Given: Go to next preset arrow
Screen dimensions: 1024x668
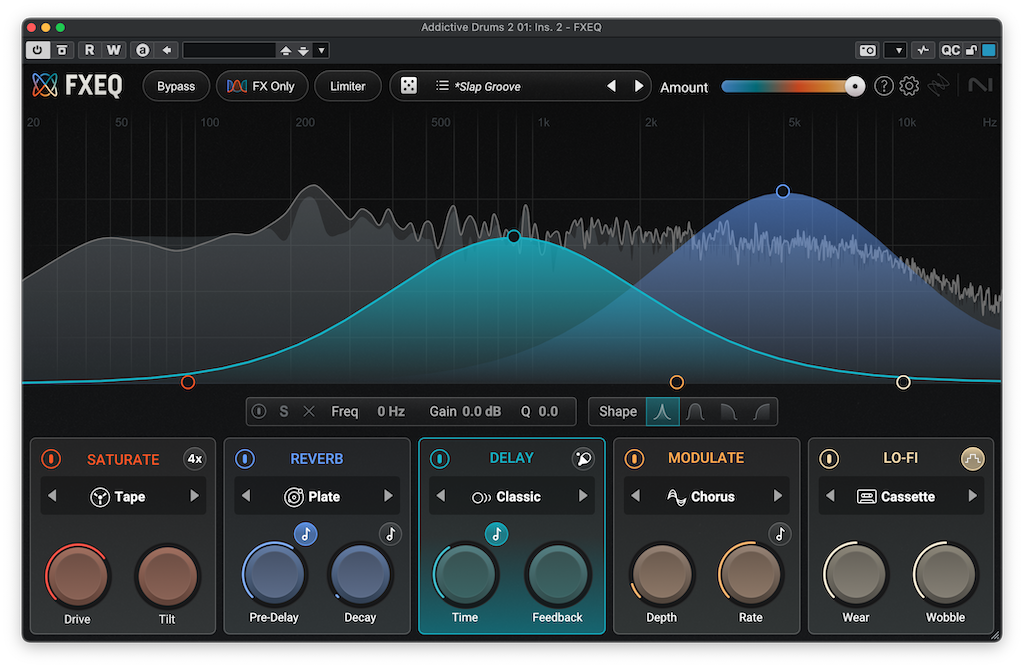Looking at the screenshot, I should point(639,86).
